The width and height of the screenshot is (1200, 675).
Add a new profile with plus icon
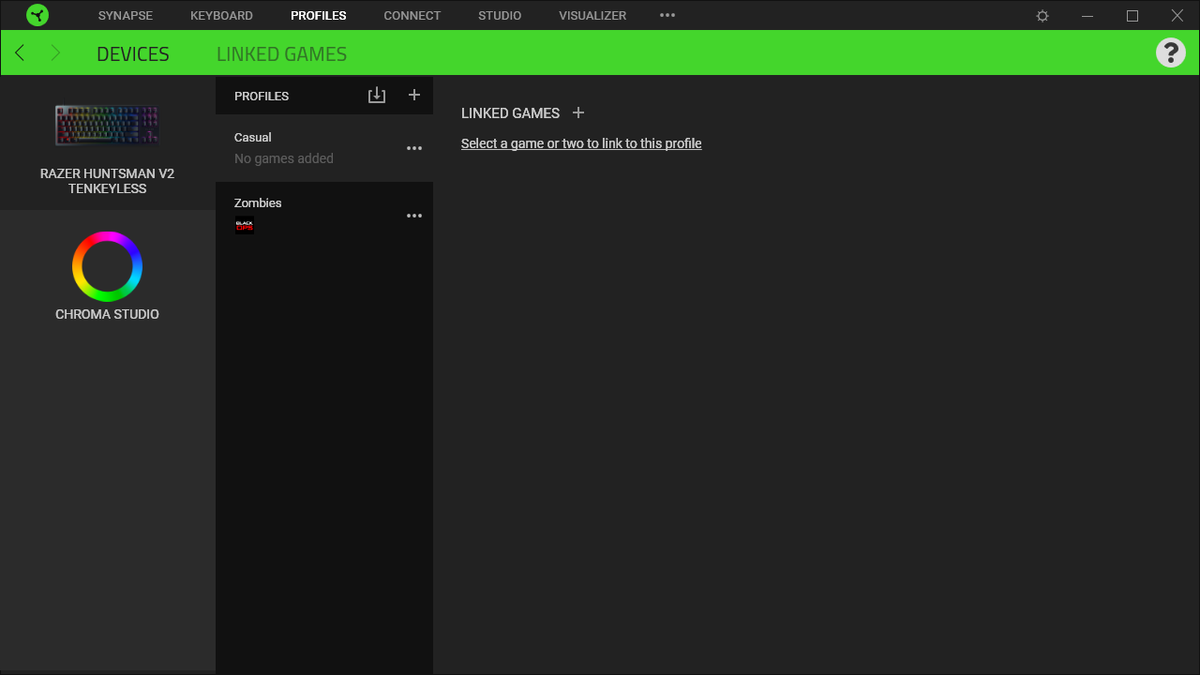pyautogui.click(x=414, y=95)
